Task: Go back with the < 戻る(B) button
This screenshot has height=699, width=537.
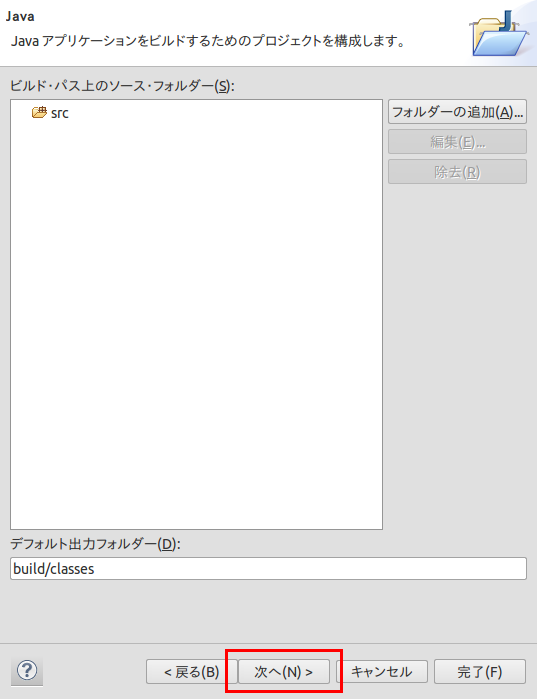Action: 192,671
